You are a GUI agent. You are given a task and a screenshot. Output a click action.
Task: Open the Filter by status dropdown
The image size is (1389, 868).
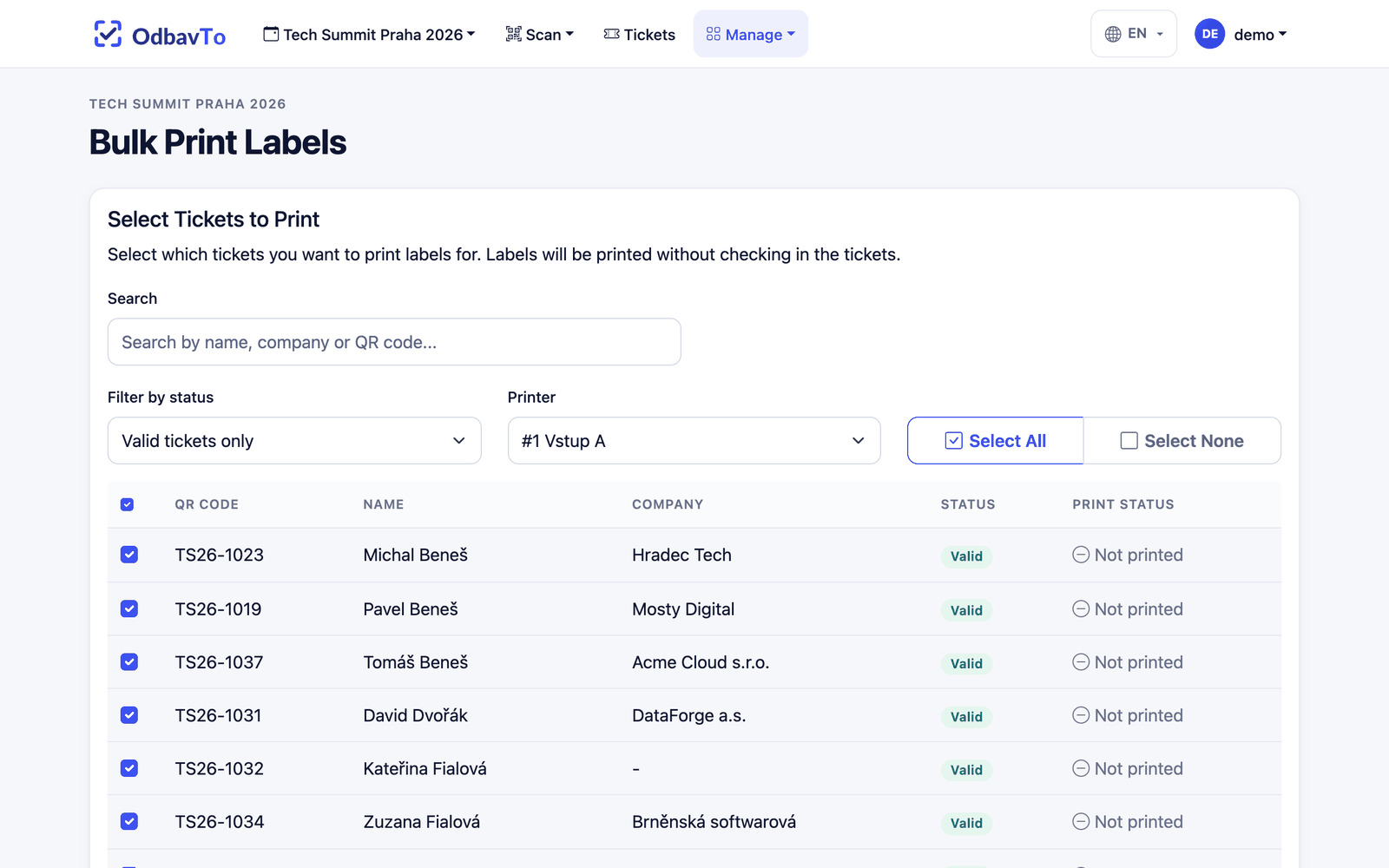294,441
